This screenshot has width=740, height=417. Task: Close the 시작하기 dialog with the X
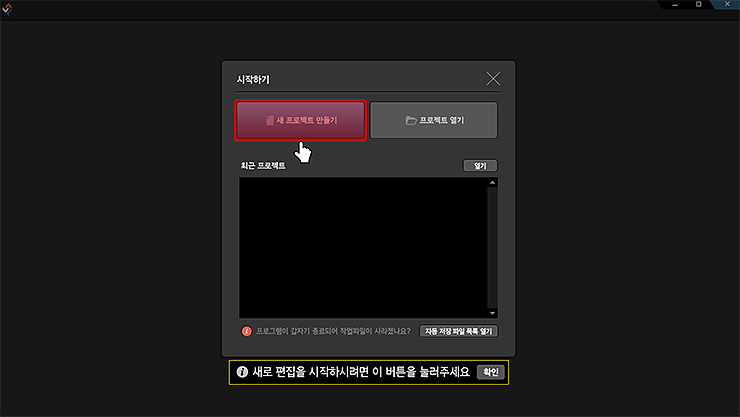[493, 79]
